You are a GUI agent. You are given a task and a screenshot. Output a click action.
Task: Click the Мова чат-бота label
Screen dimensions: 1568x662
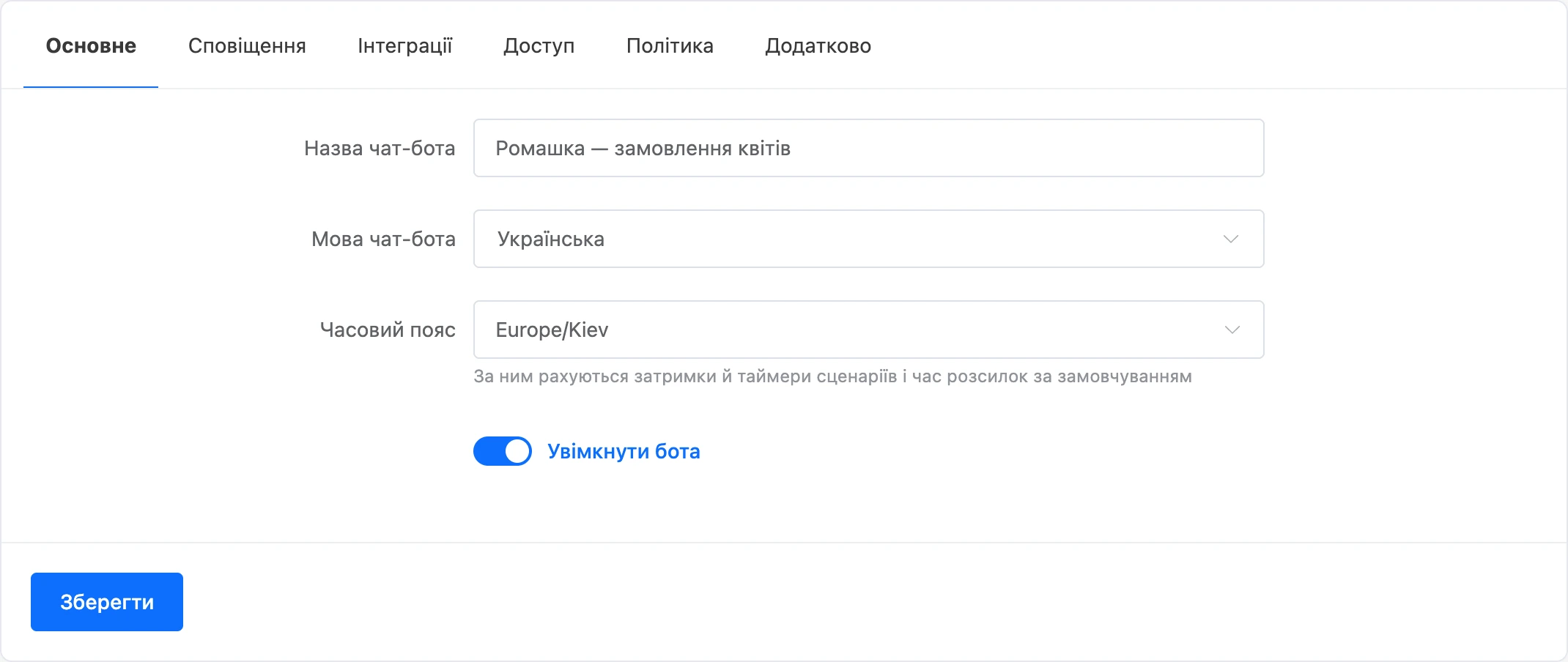[x=383, y=239]
